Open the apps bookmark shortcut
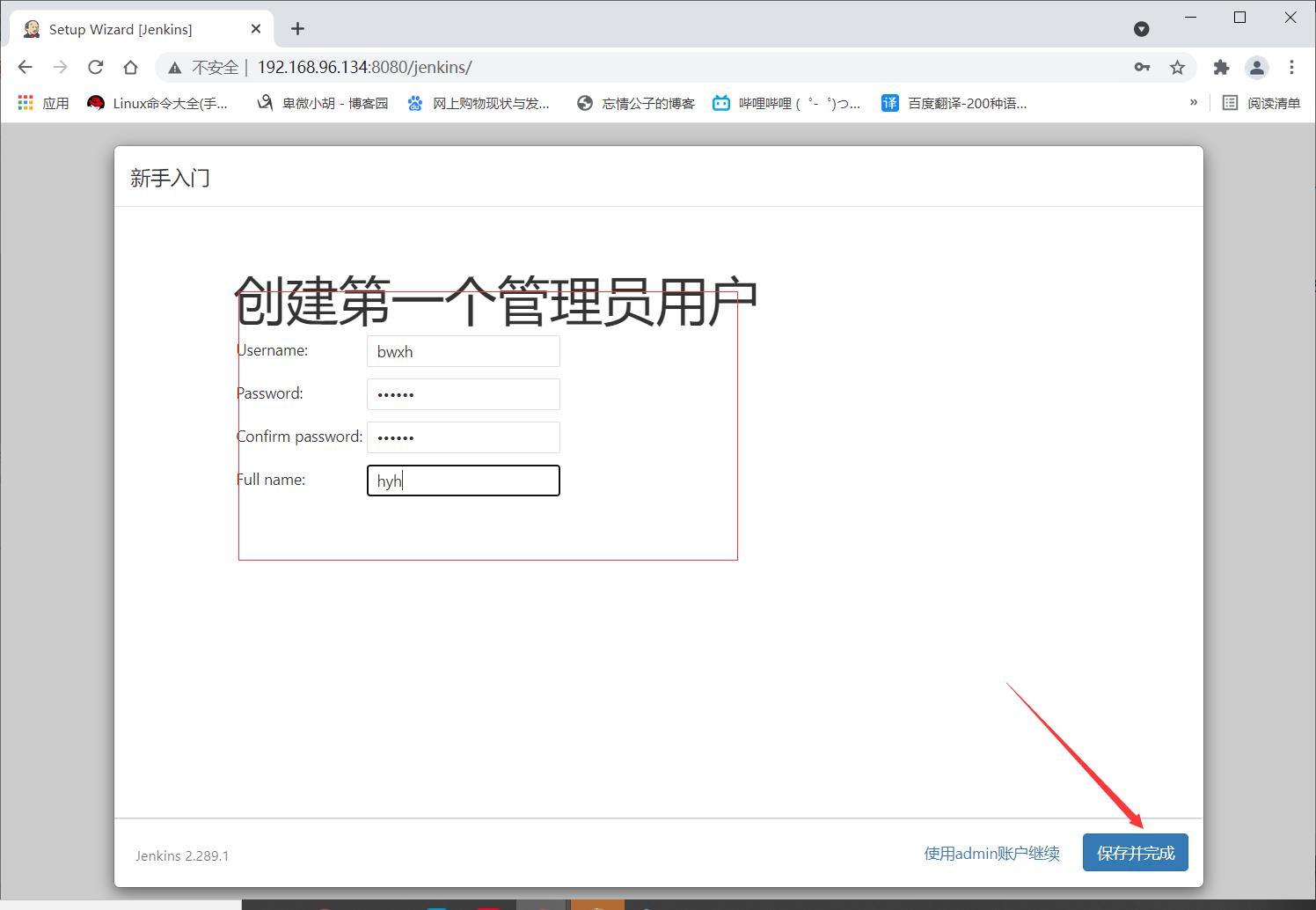 click(43, 103)
